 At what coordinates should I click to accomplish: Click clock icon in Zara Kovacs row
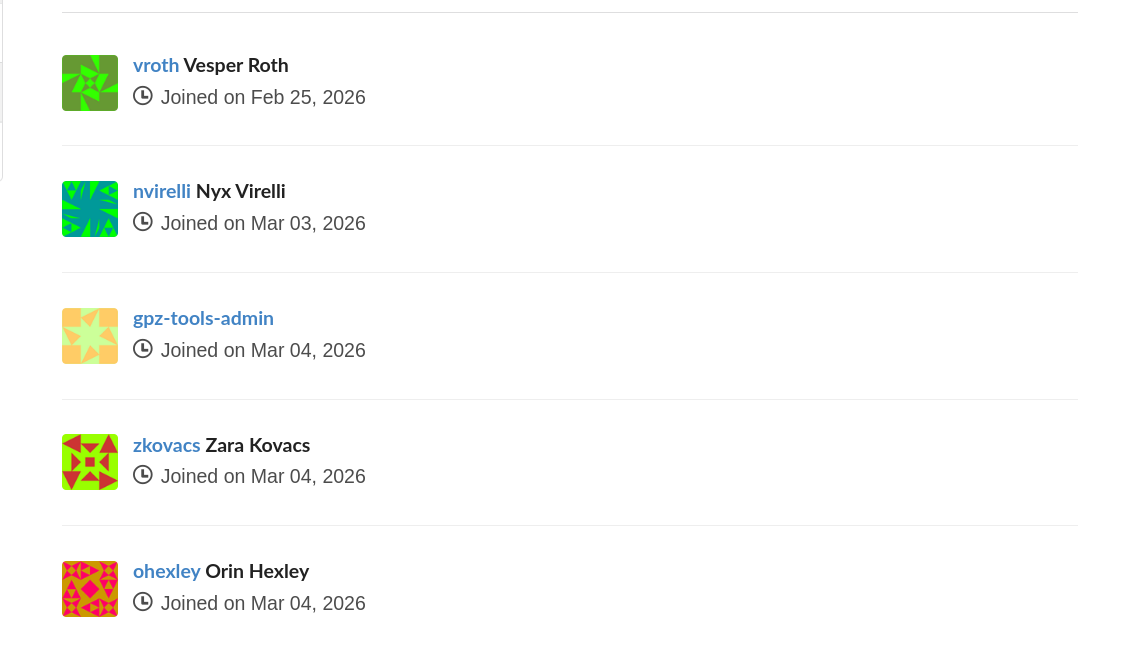tap(143, 475)
